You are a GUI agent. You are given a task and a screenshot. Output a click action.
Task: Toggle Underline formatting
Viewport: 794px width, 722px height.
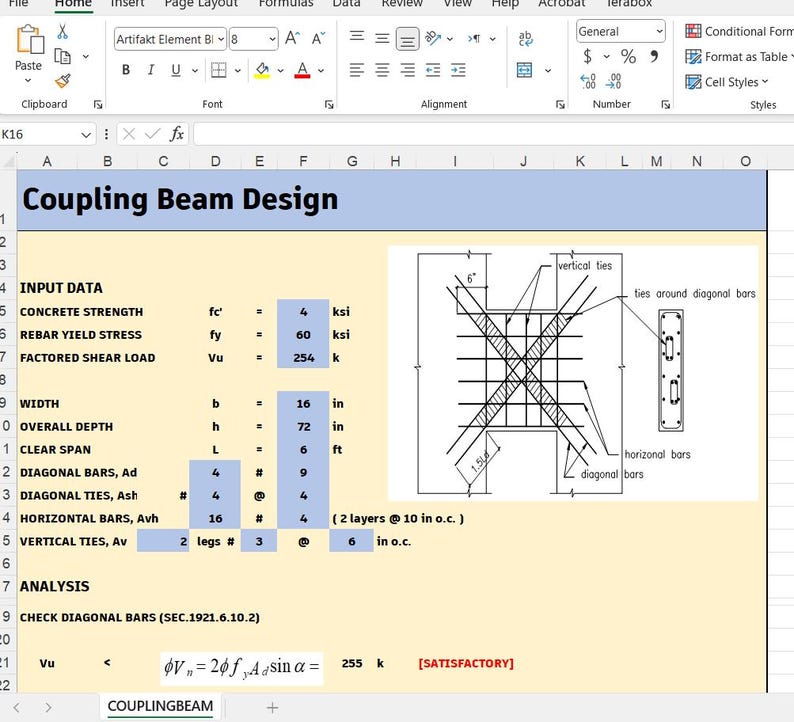coord(176,70)
